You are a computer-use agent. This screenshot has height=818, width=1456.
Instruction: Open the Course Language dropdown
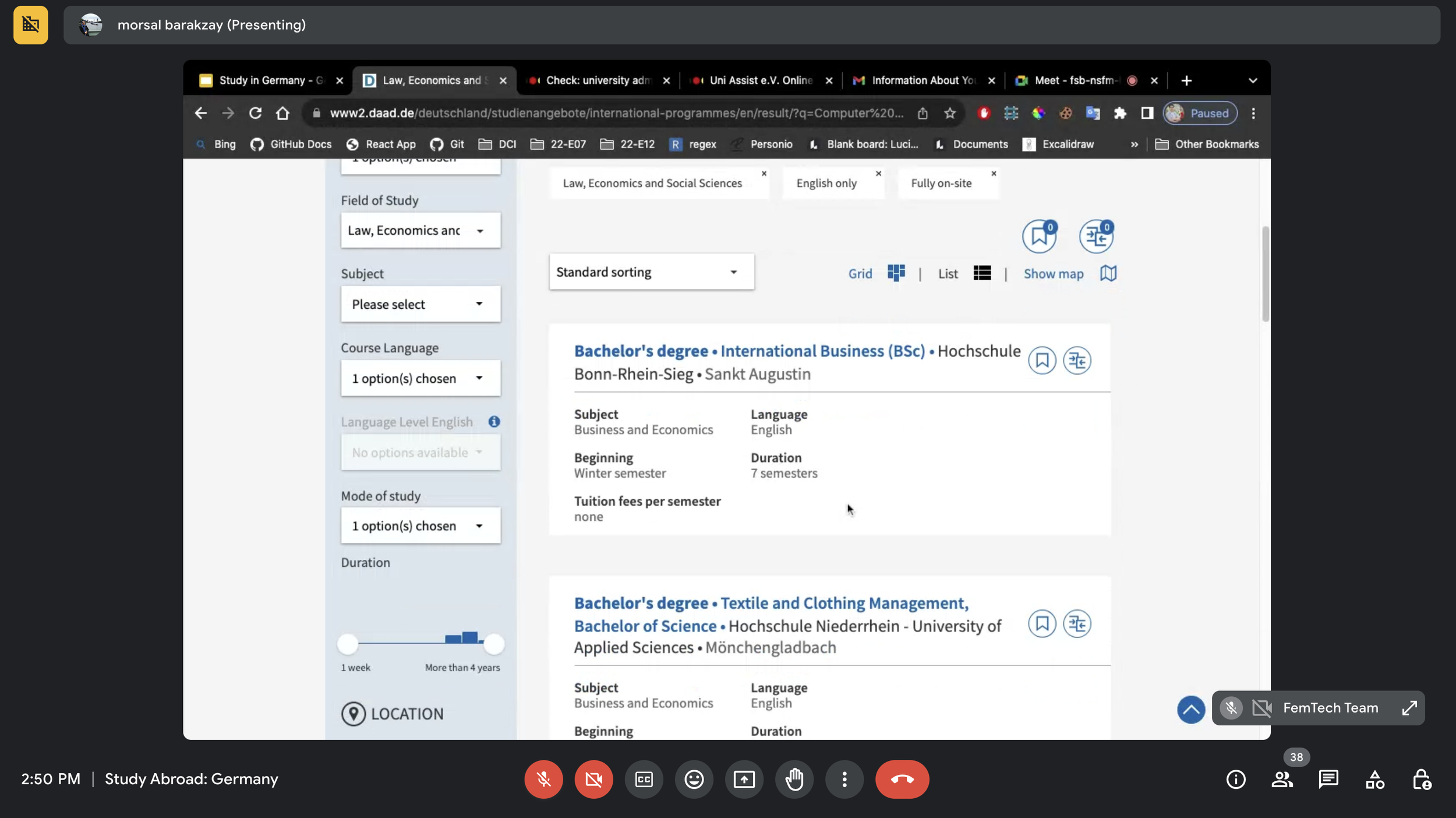[x=420, y=378]
